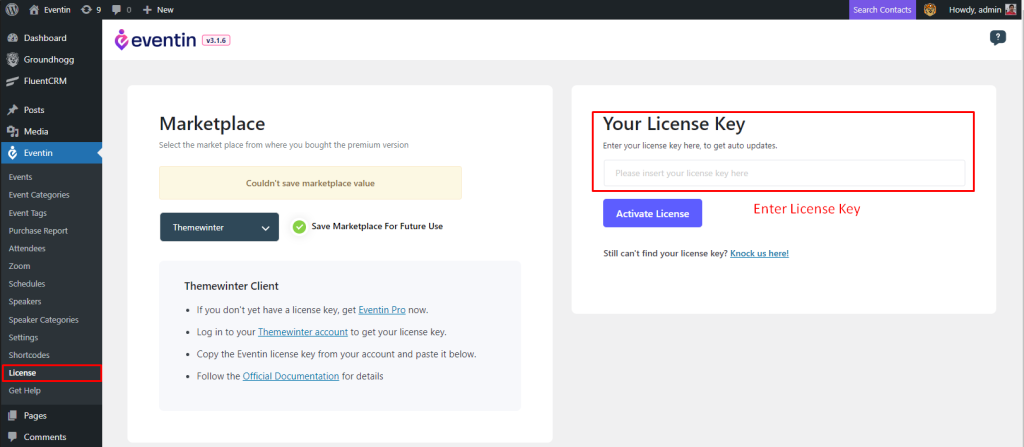1024x447 pixels.
Task: Click the Couldn't save marketplace value notice
Action: tap(310, 183)
